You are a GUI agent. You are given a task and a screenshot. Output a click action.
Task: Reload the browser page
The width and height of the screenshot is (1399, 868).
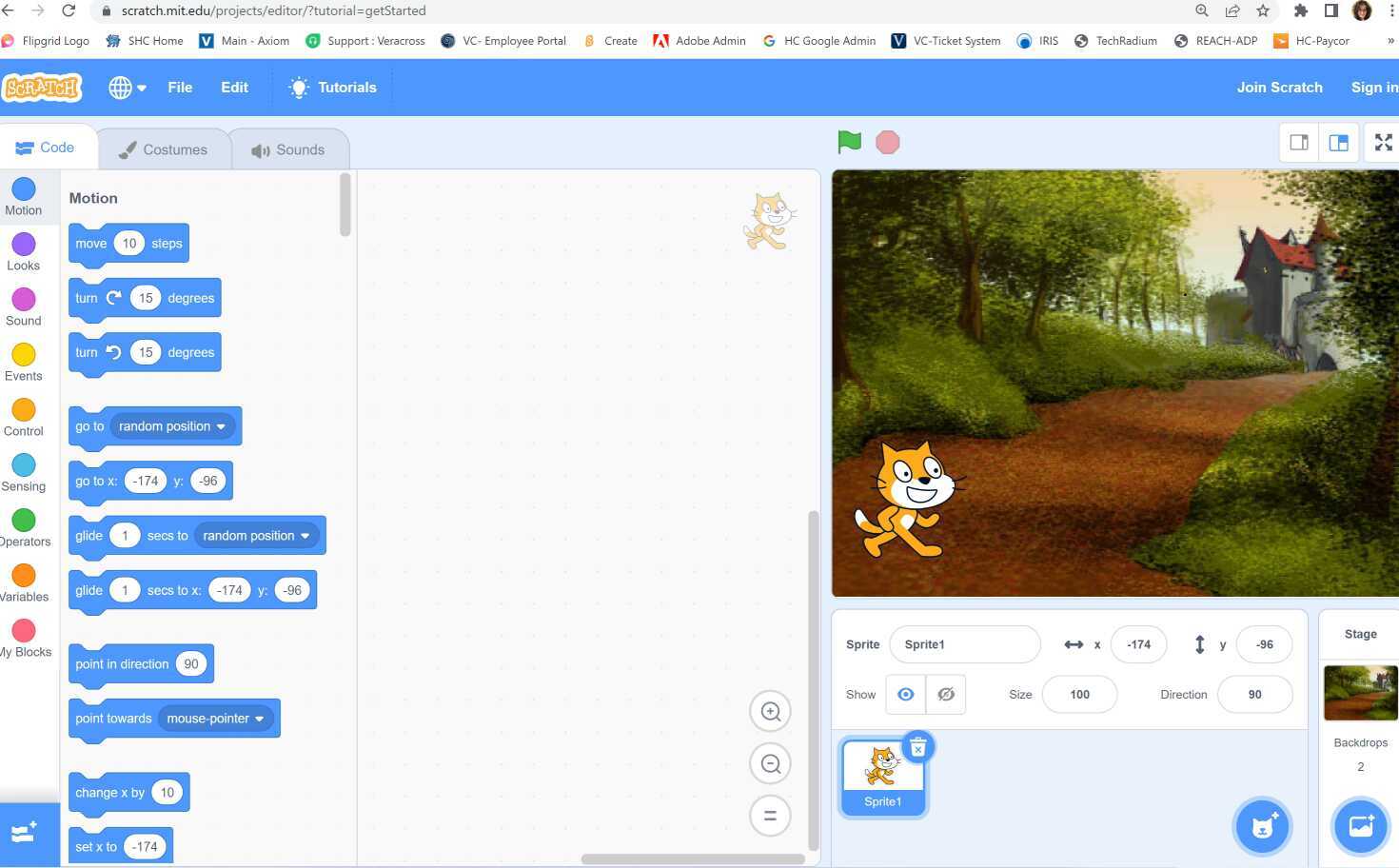coord(69,10)
